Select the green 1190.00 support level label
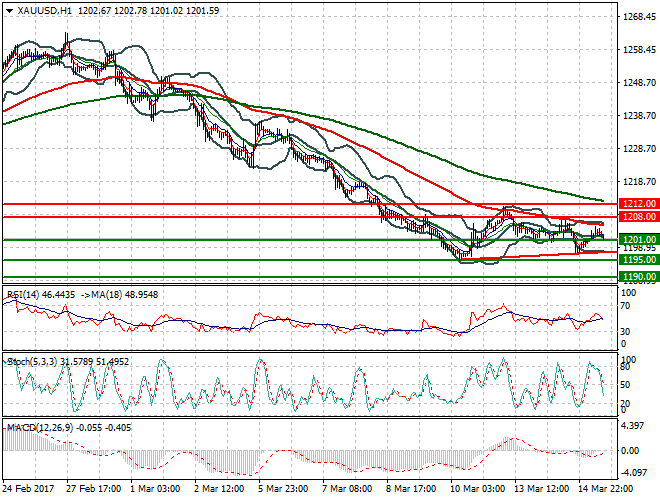The height and width of the screenshot is (500, 660). (635, 277)
